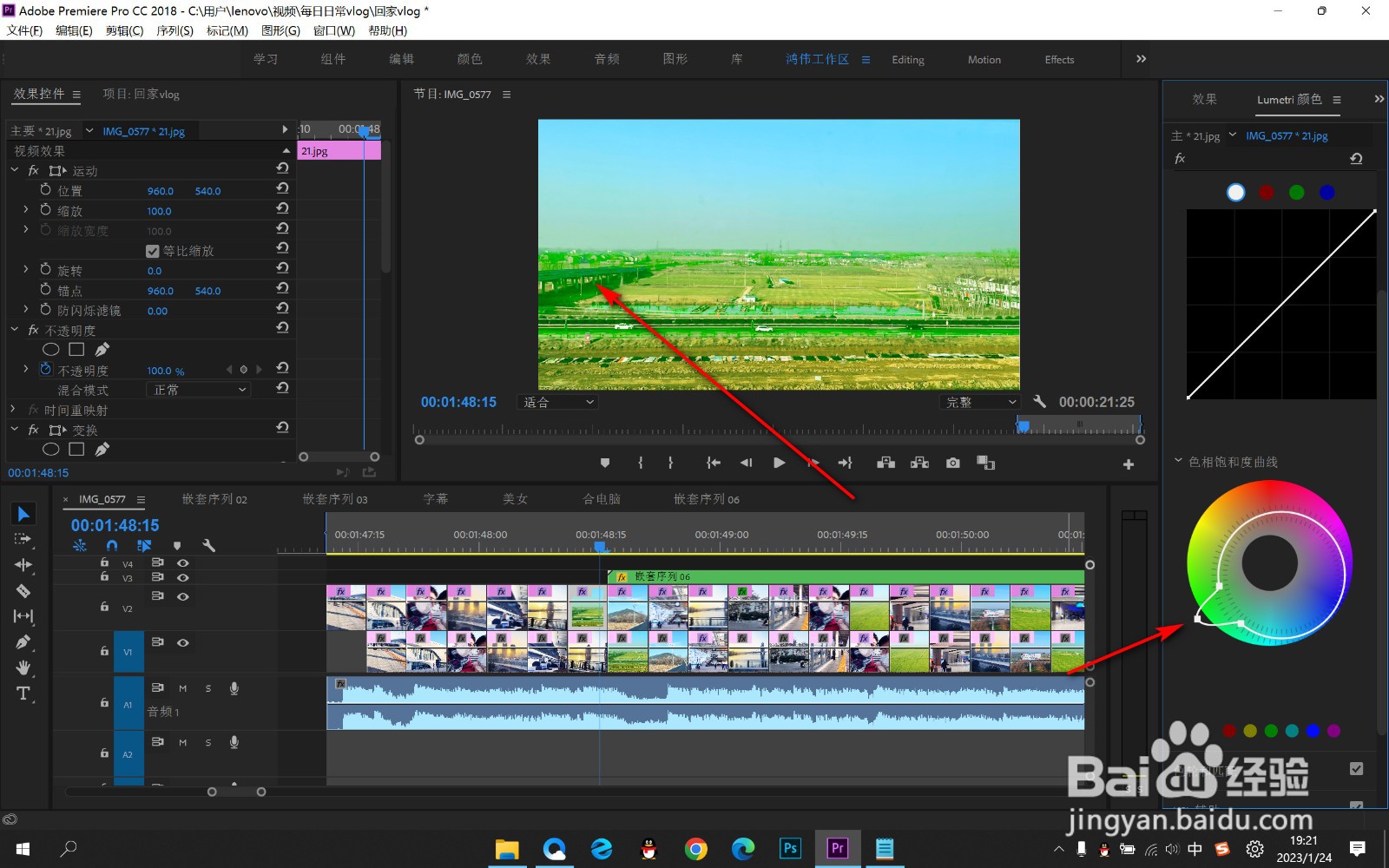This screenshot has height=868, width=1389.
Task: Select the Pen tool in timeline toolbar
Action: (x=23, y=642)
